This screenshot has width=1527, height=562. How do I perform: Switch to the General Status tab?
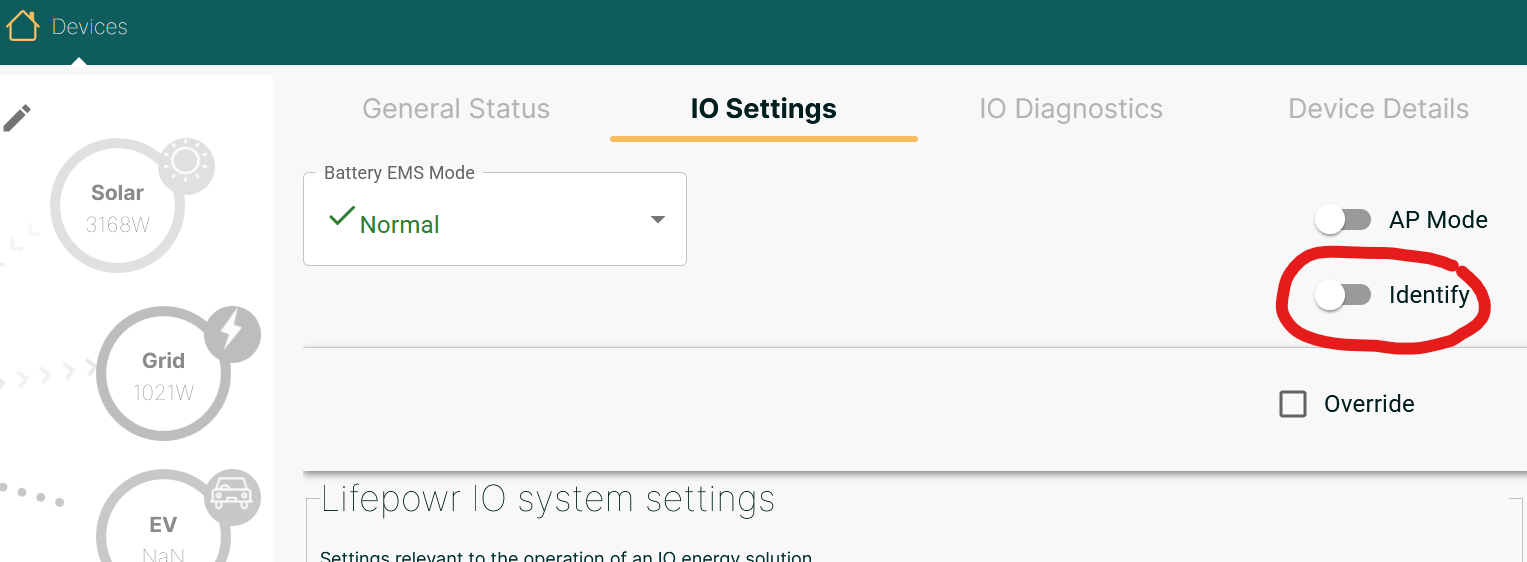456,109
